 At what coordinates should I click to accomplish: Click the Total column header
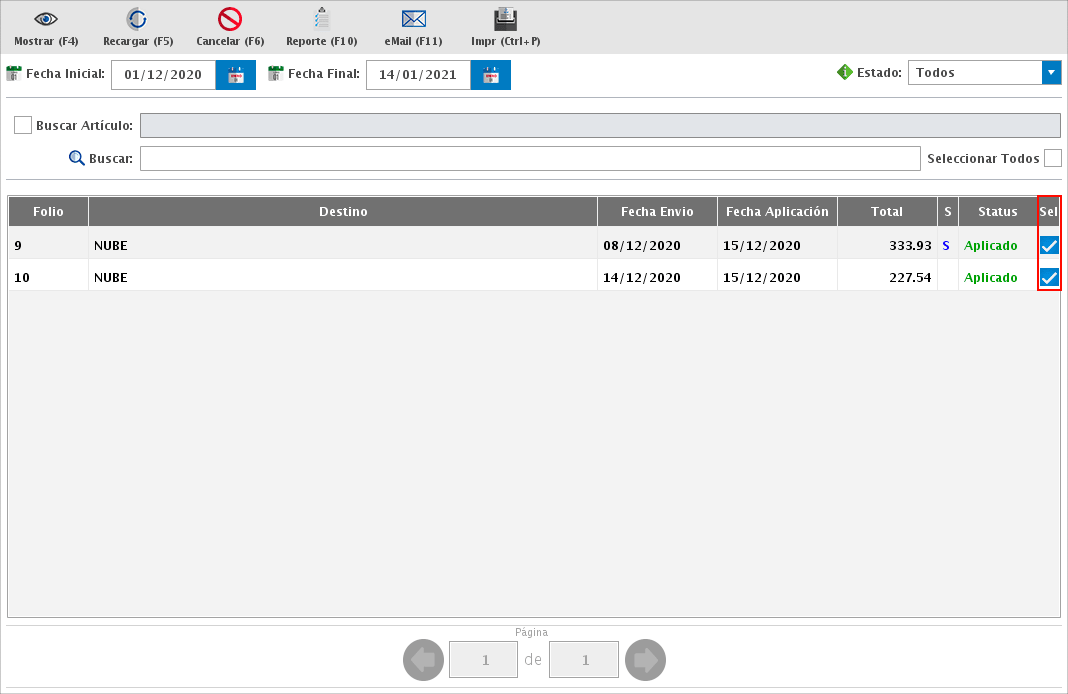pyautogui.click(x=886, y=211)
